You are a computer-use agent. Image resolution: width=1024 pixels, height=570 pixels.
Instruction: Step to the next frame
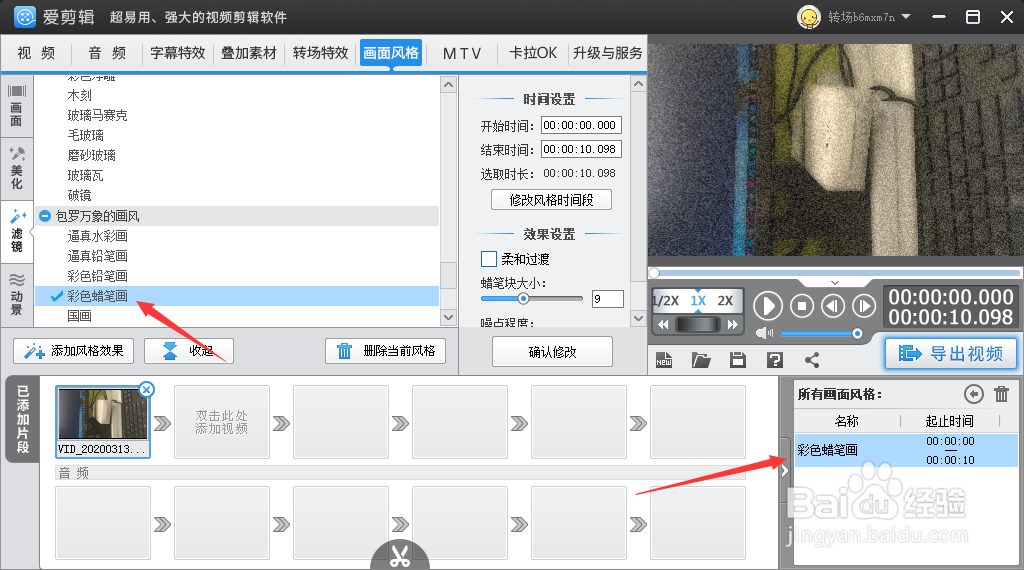pos(863,306)
